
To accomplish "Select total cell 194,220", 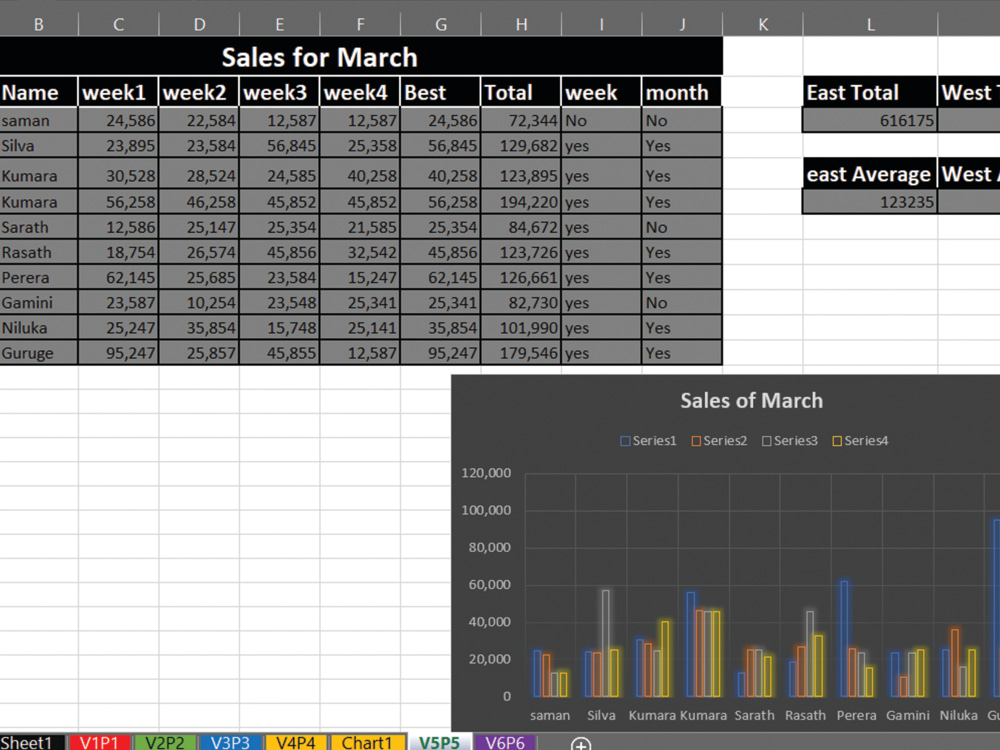I will [521, 202].
